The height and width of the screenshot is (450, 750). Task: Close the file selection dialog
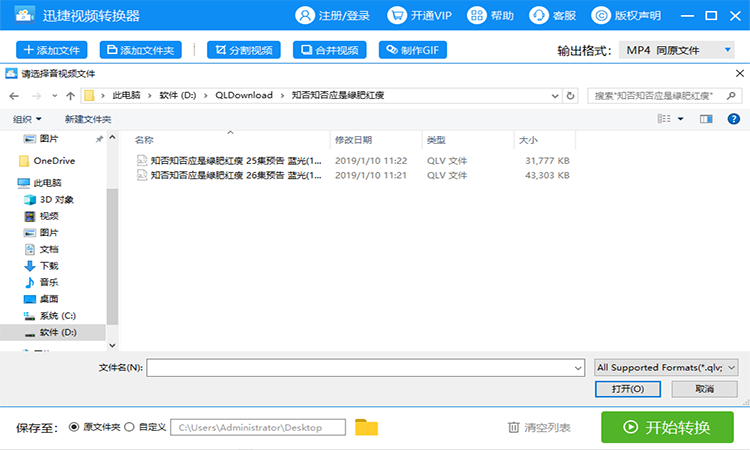(x=739, y=73)
